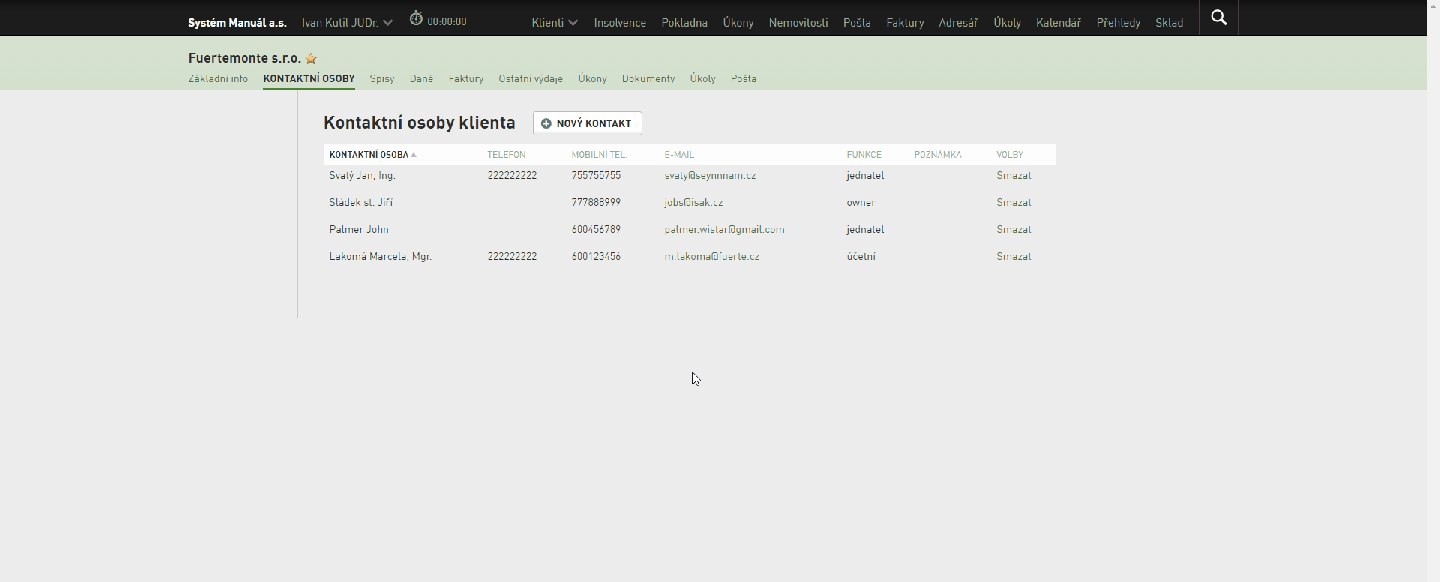Open the Dokumenty tab
Image resolution: width=1440 pixels, height=582 pixels.
click(x=648, y=78)
